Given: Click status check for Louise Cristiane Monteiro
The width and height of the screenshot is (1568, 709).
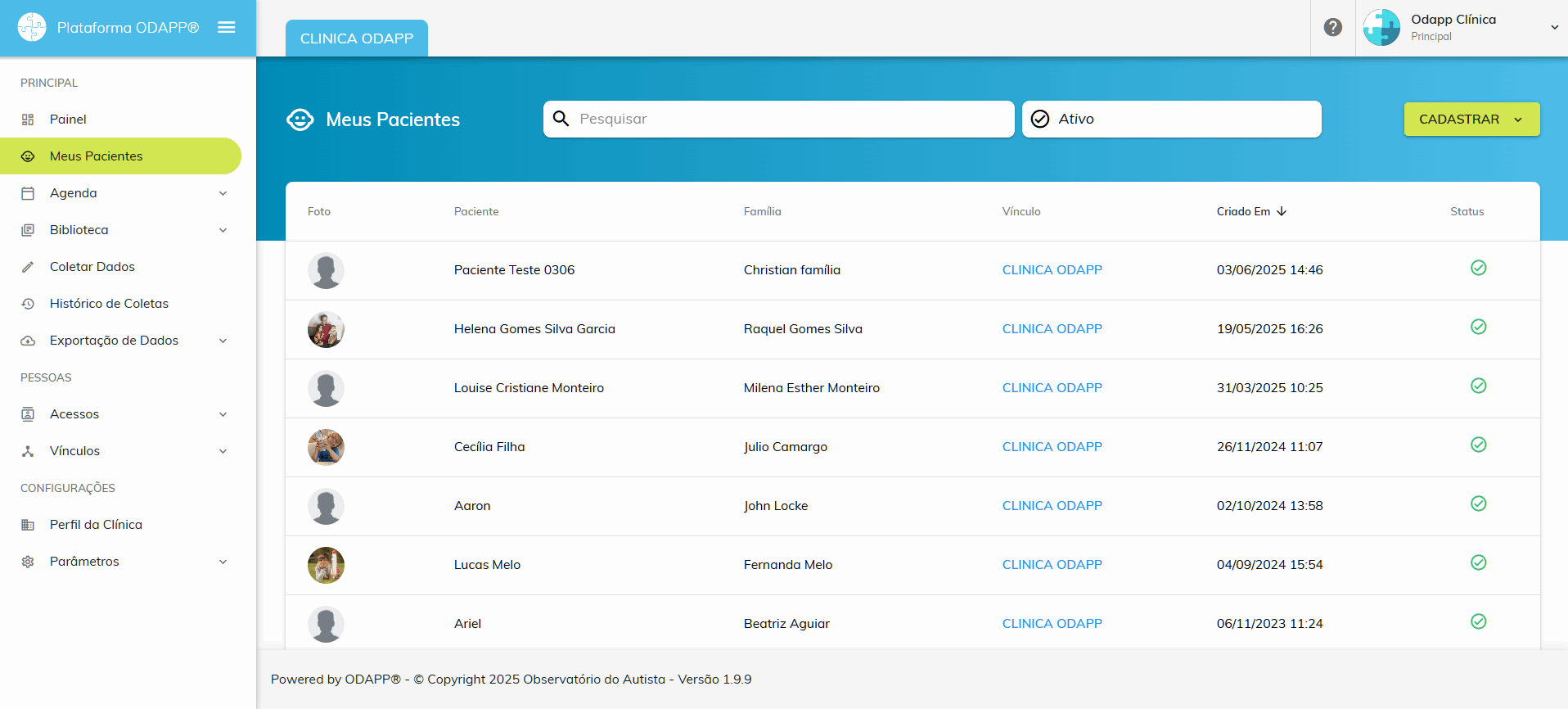Looking at the screenshot, I should click(x=1479, y=386).
